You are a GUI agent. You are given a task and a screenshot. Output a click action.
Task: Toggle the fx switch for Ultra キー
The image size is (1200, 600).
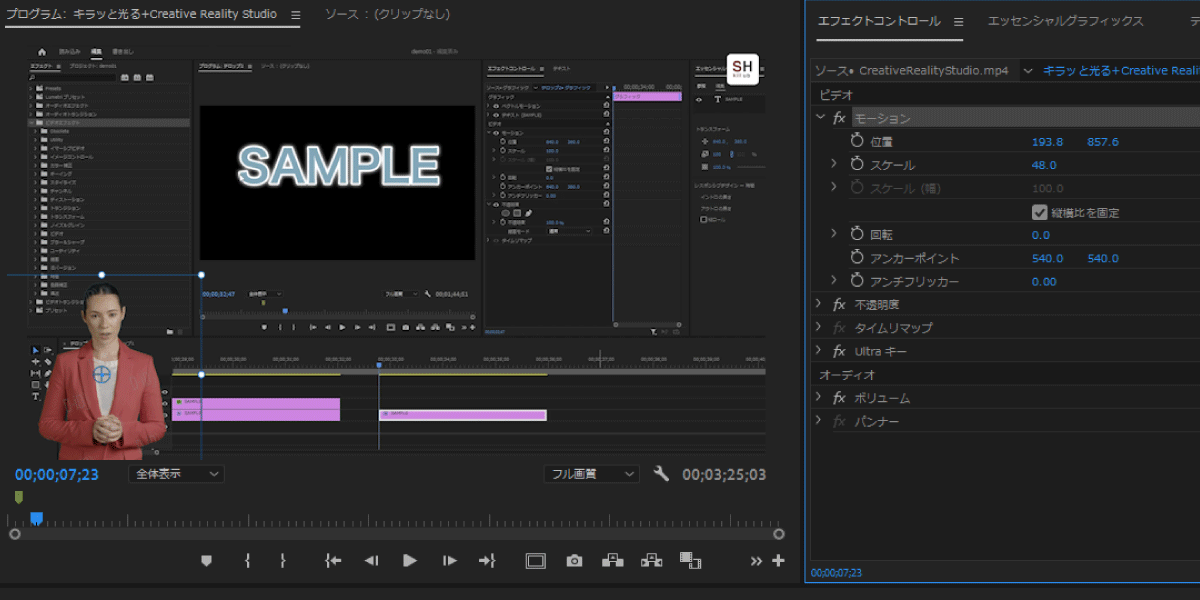click(x=839, y=351)
